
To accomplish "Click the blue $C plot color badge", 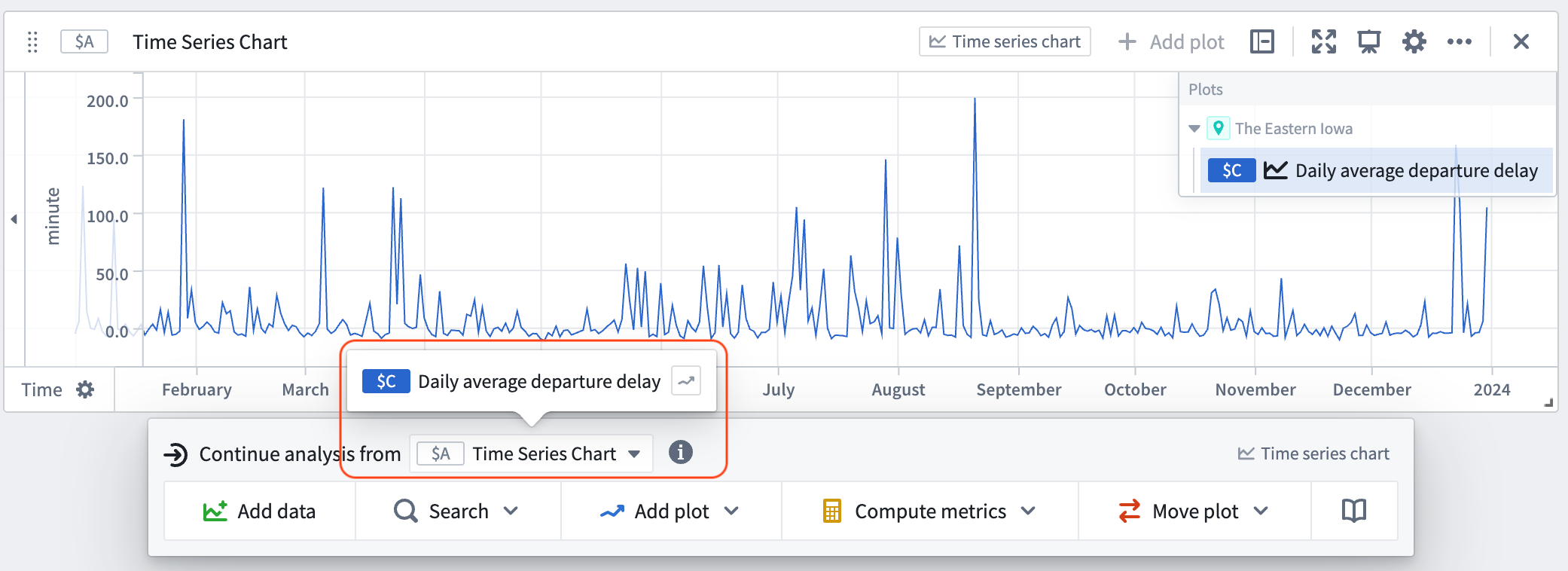I will 1231,170.
